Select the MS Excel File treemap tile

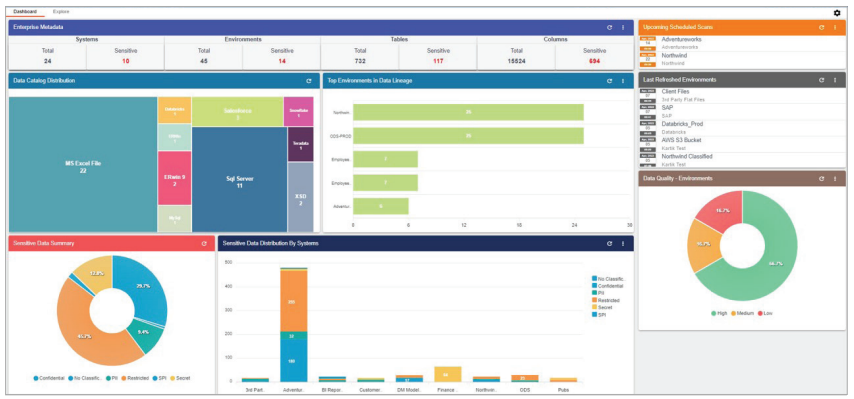pos(83,165)
